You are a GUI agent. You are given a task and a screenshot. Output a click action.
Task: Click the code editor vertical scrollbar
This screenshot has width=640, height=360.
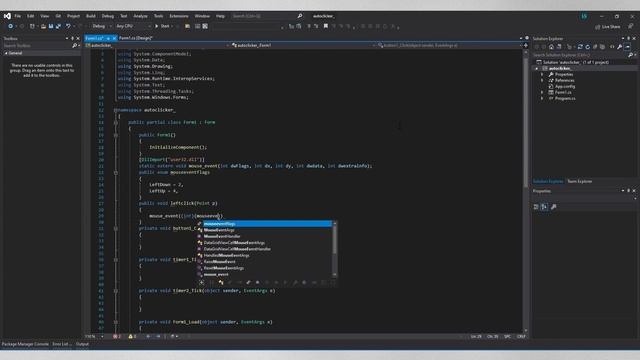point(526,190)
